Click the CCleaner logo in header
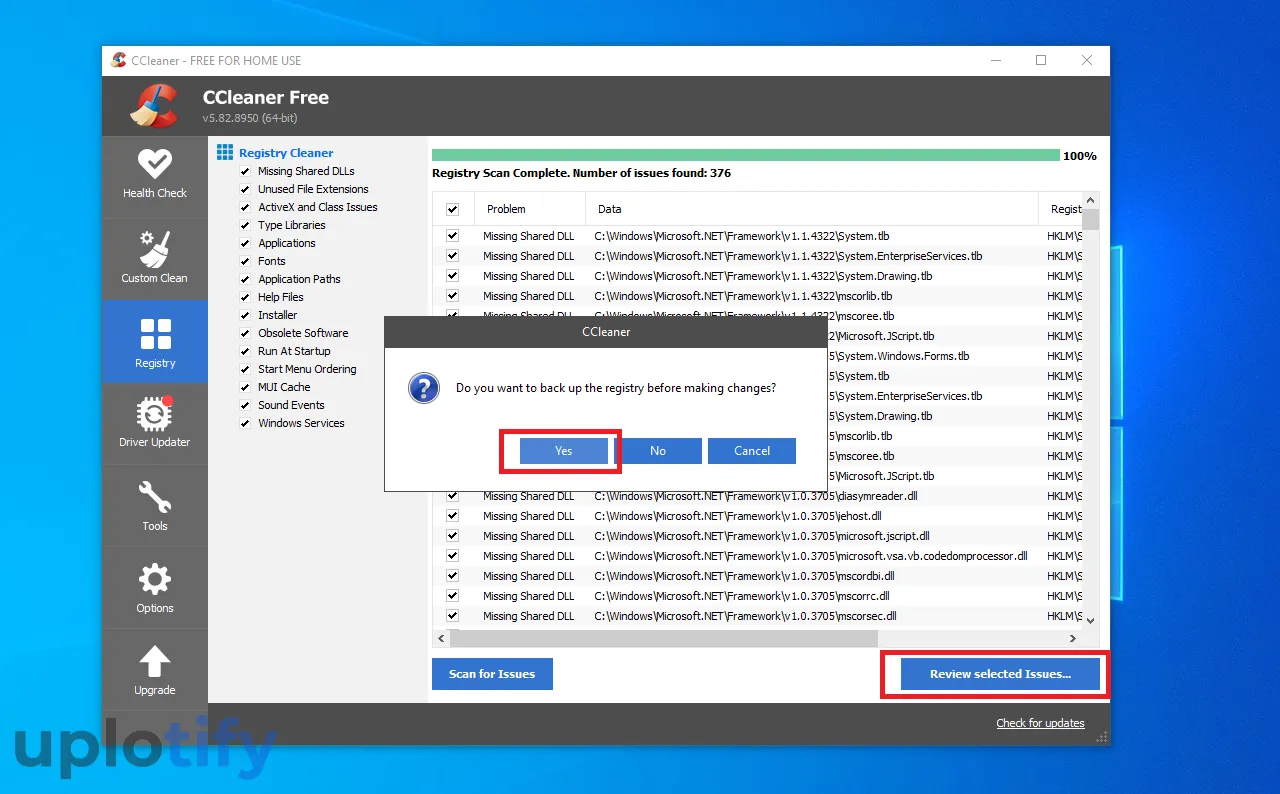Image resolution: width=1280 pixels, height=794 pixels. pyautogui.click(x=154, y=105)
